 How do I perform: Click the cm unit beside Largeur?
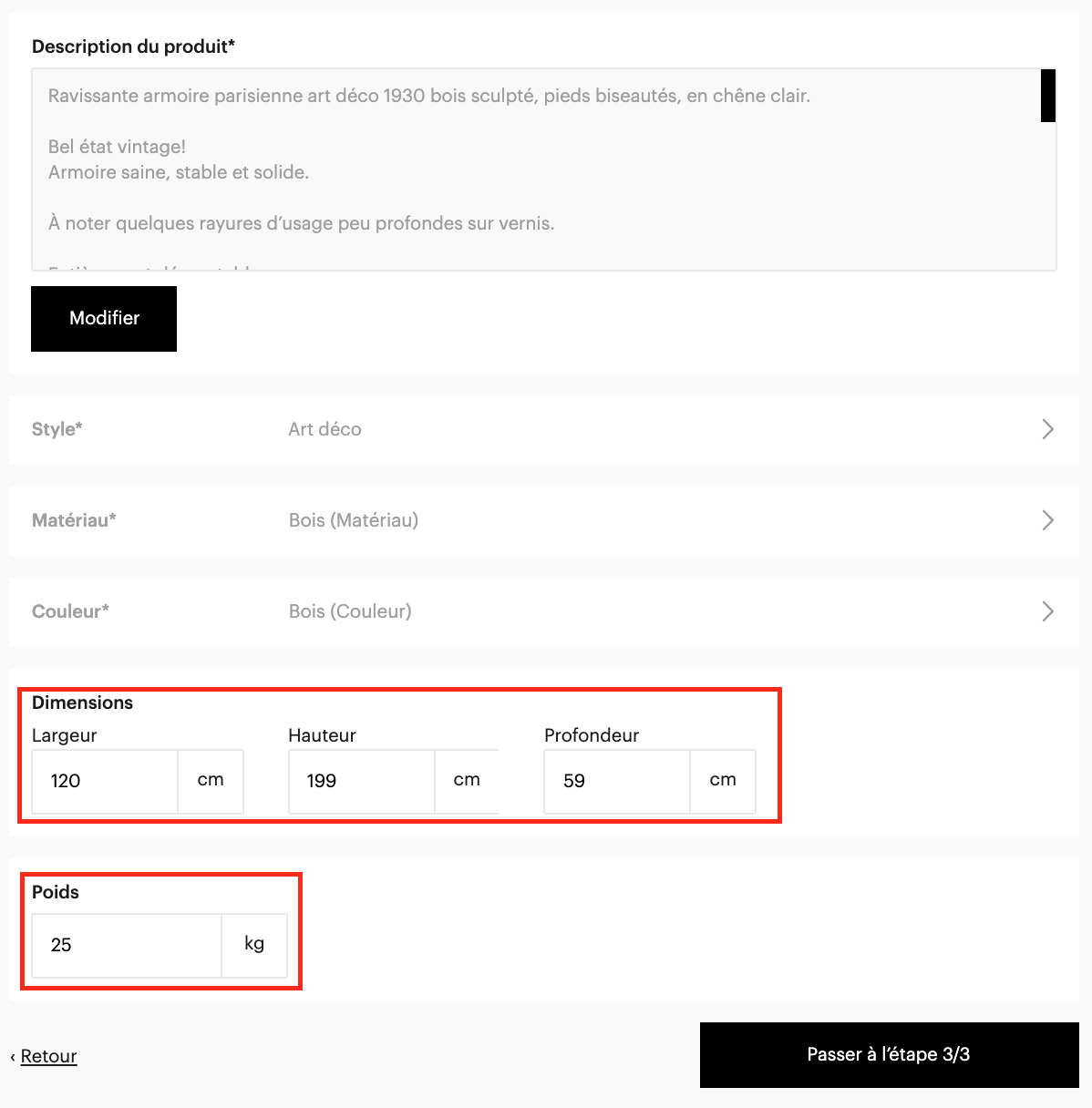point(211,781)
